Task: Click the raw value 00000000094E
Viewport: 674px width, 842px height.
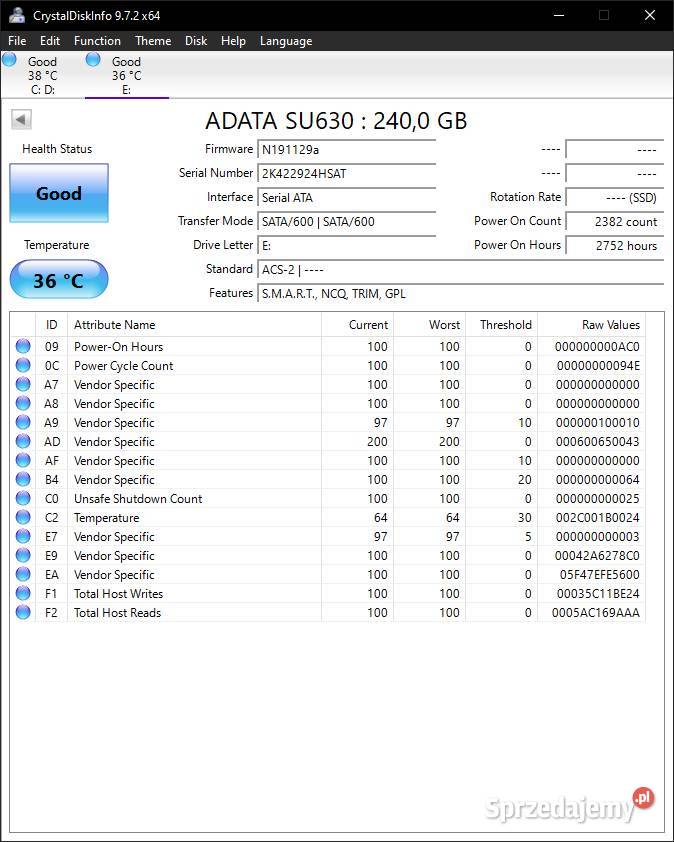Action: 598,366
